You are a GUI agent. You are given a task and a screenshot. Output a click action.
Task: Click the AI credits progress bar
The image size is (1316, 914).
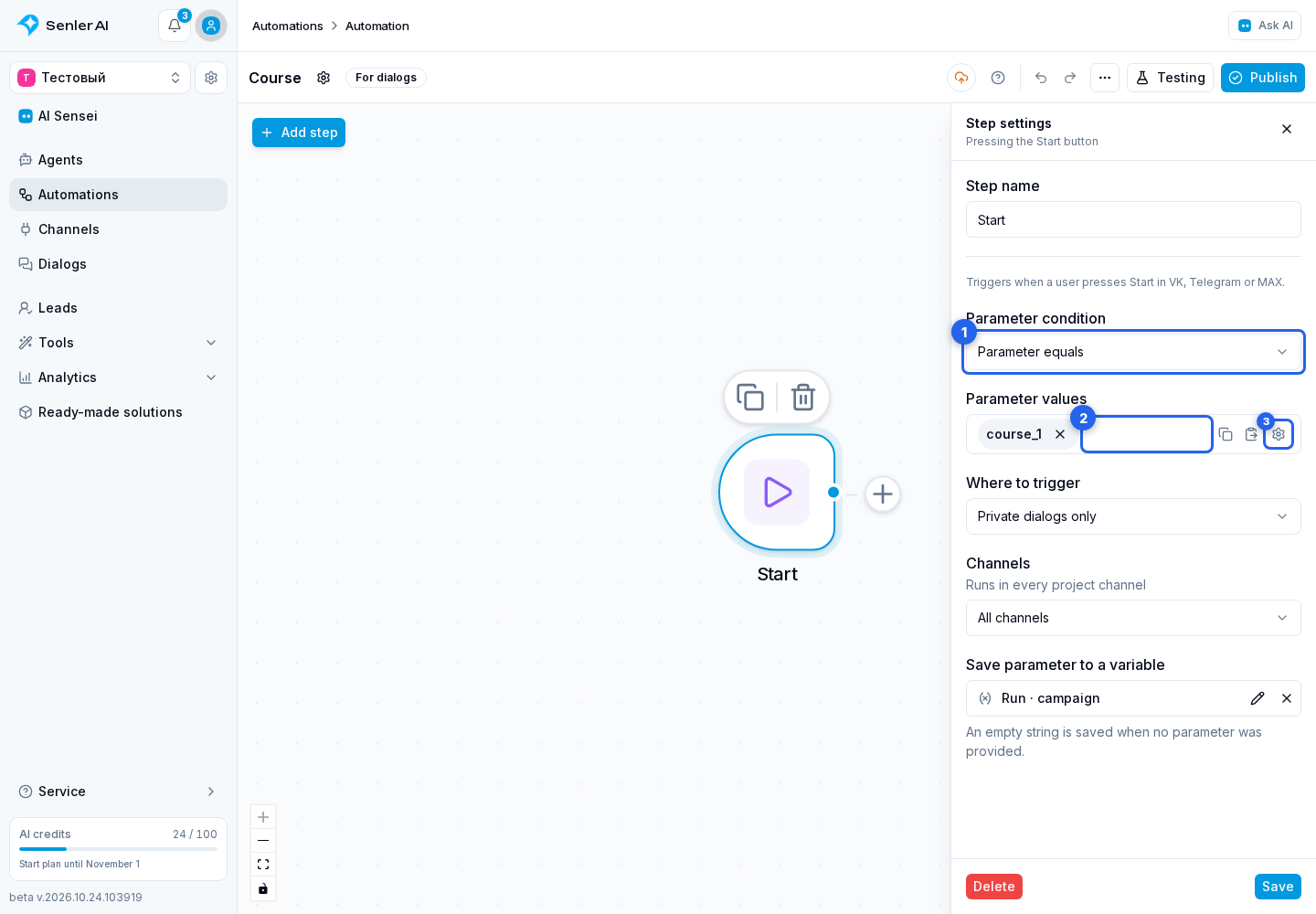tap(119, 849)
